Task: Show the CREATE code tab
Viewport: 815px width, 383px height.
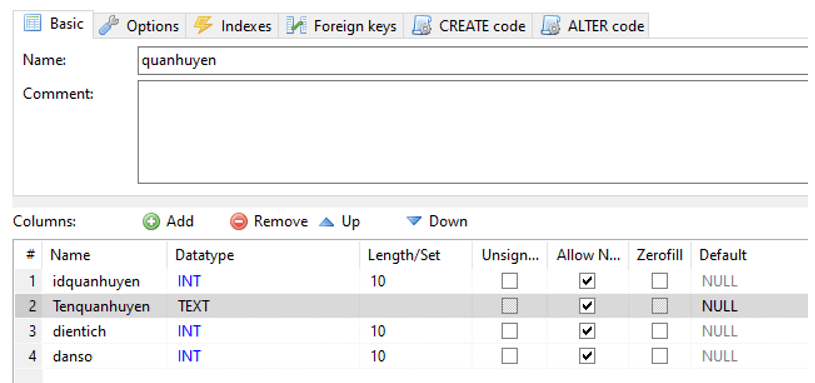Action: coord(468,26)
